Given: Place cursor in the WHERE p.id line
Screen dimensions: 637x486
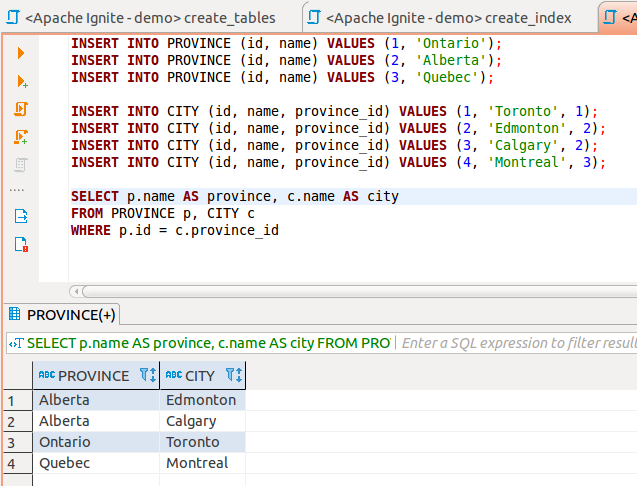Looking at the screenshot, I should (175, 230).
